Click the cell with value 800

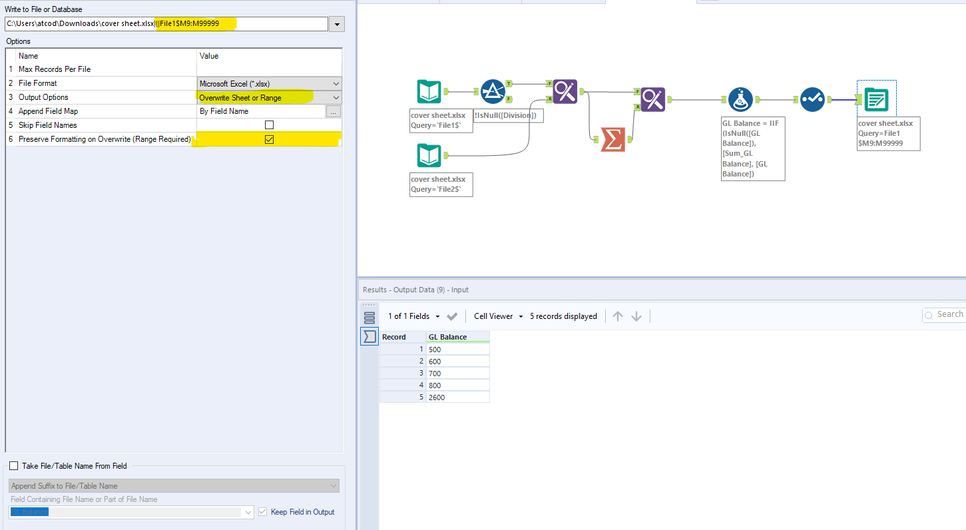click(458, 385)
